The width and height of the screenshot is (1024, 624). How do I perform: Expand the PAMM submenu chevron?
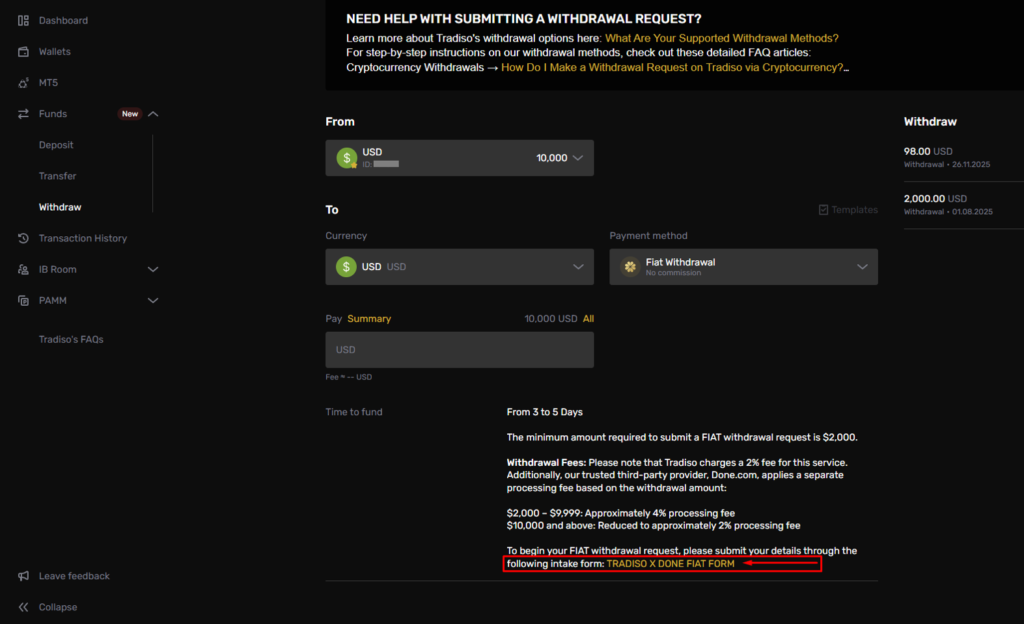pyautogui.click(x=153, y=301)
